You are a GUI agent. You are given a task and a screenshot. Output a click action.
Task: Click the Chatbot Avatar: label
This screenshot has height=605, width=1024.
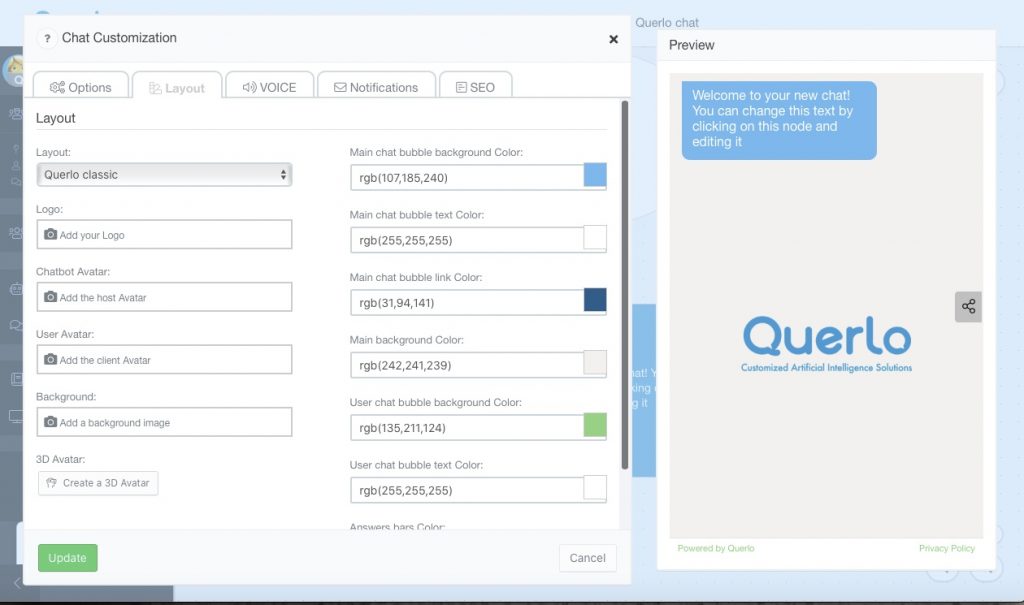pos(73,272)
